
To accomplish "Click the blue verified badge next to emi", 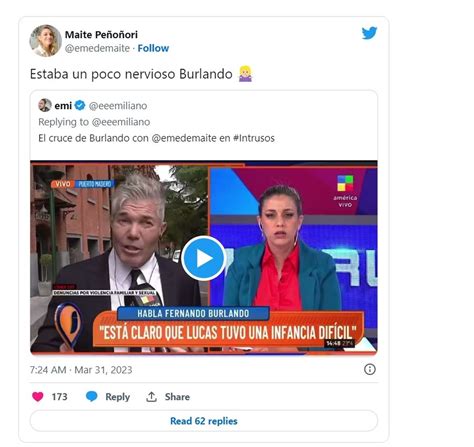I will [80, 105].
